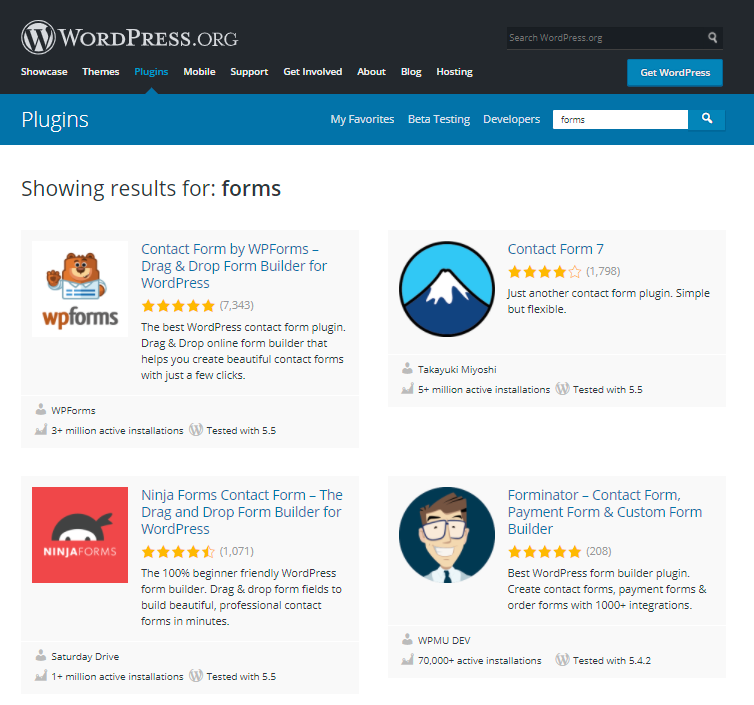
Task: Click the plugin search field containing 'forms'
Action: tap(620, 119)
